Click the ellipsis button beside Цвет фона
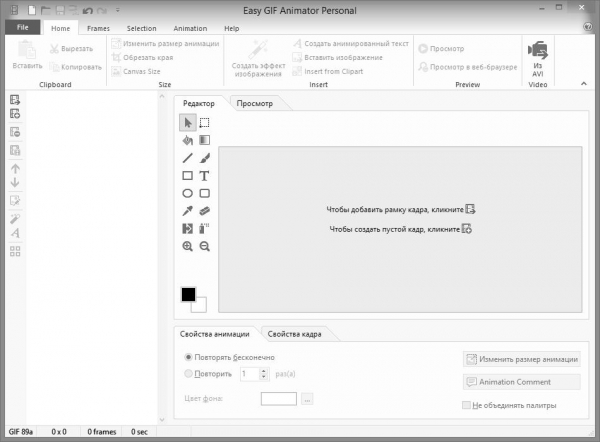Image resolution: width=600 pixels, height=442 pixels. click(307, 399)
